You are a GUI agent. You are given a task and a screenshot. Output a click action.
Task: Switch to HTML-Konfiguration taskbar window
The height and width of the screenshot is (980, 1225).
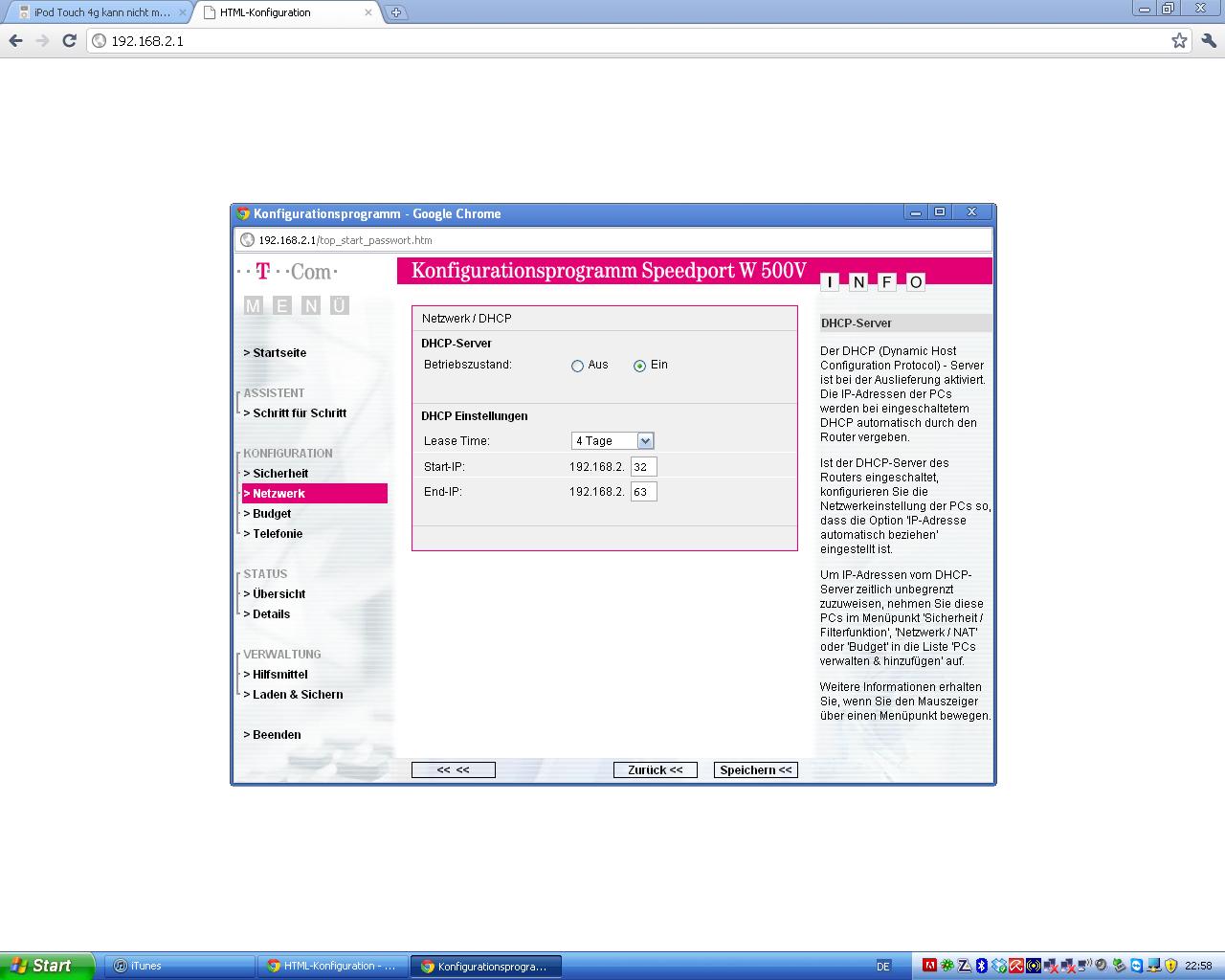(x=333, y=967)
